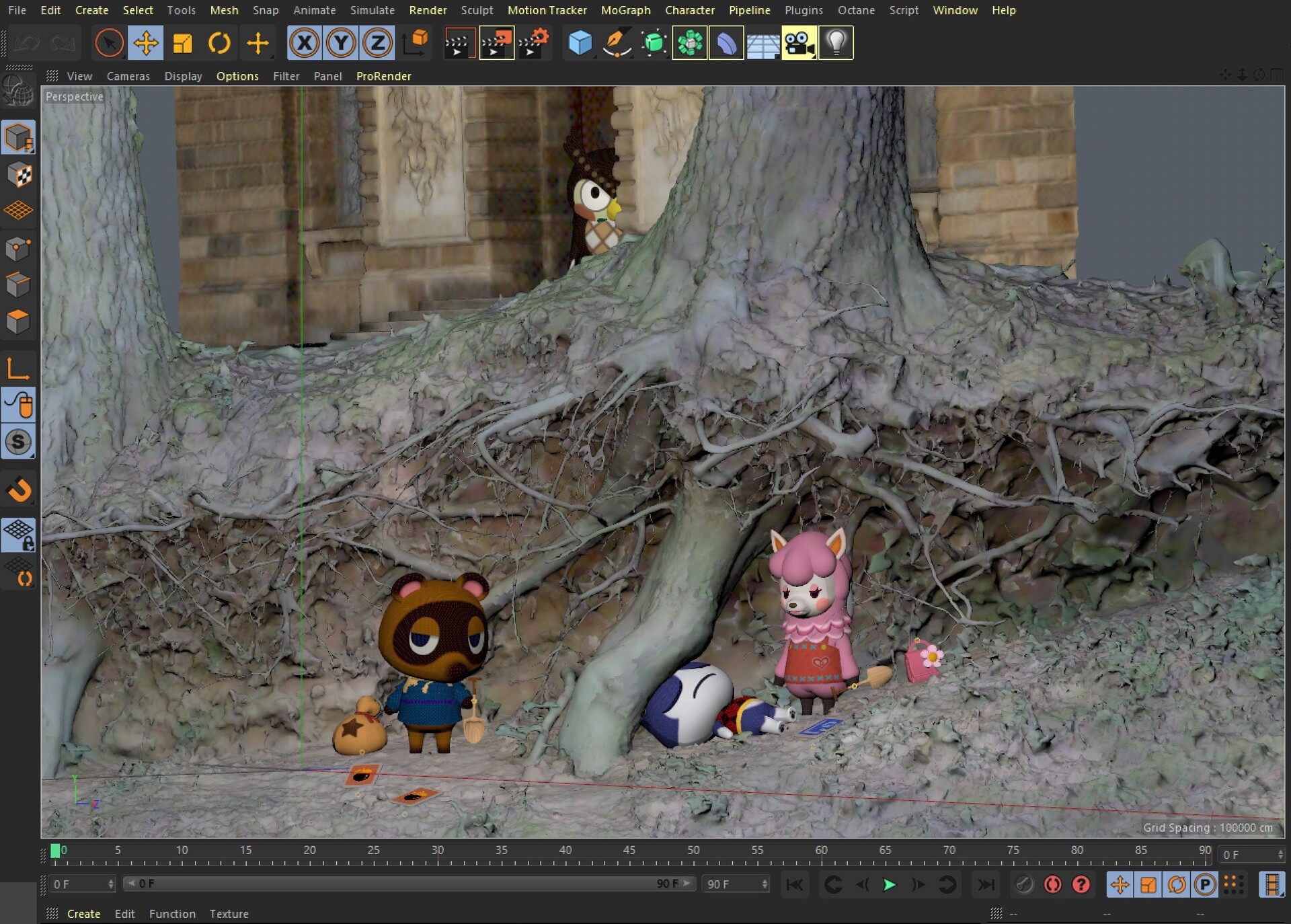Open material manager Create menu
1291x924 pixels.
coord(83,914)
